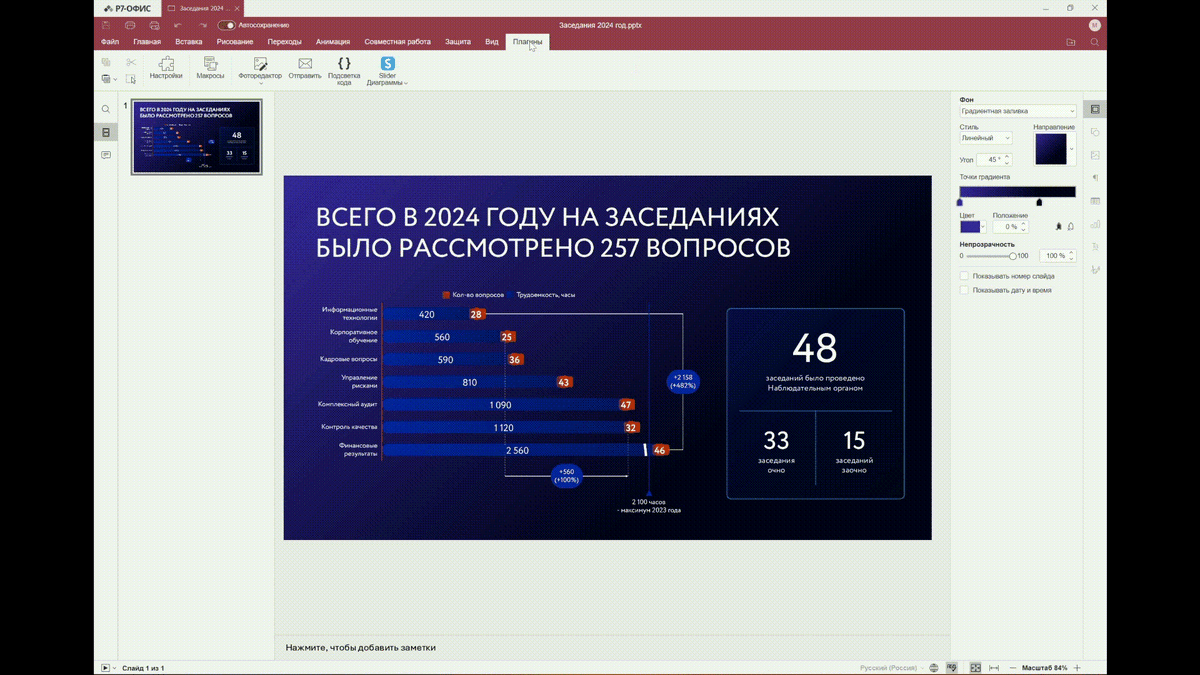
Task: Click the set document language globe icon
Action: [933, 668]
